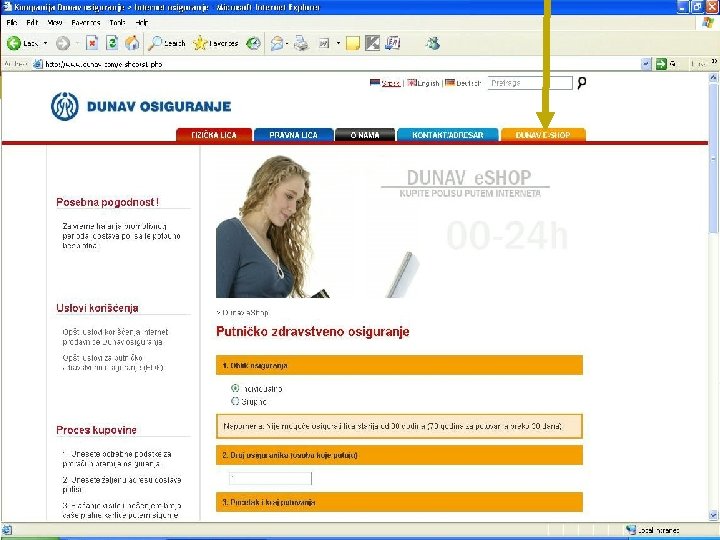Viewport: 720px width, 540px height.
Task: Click the Pretraga search field
Action: point(530,83)
